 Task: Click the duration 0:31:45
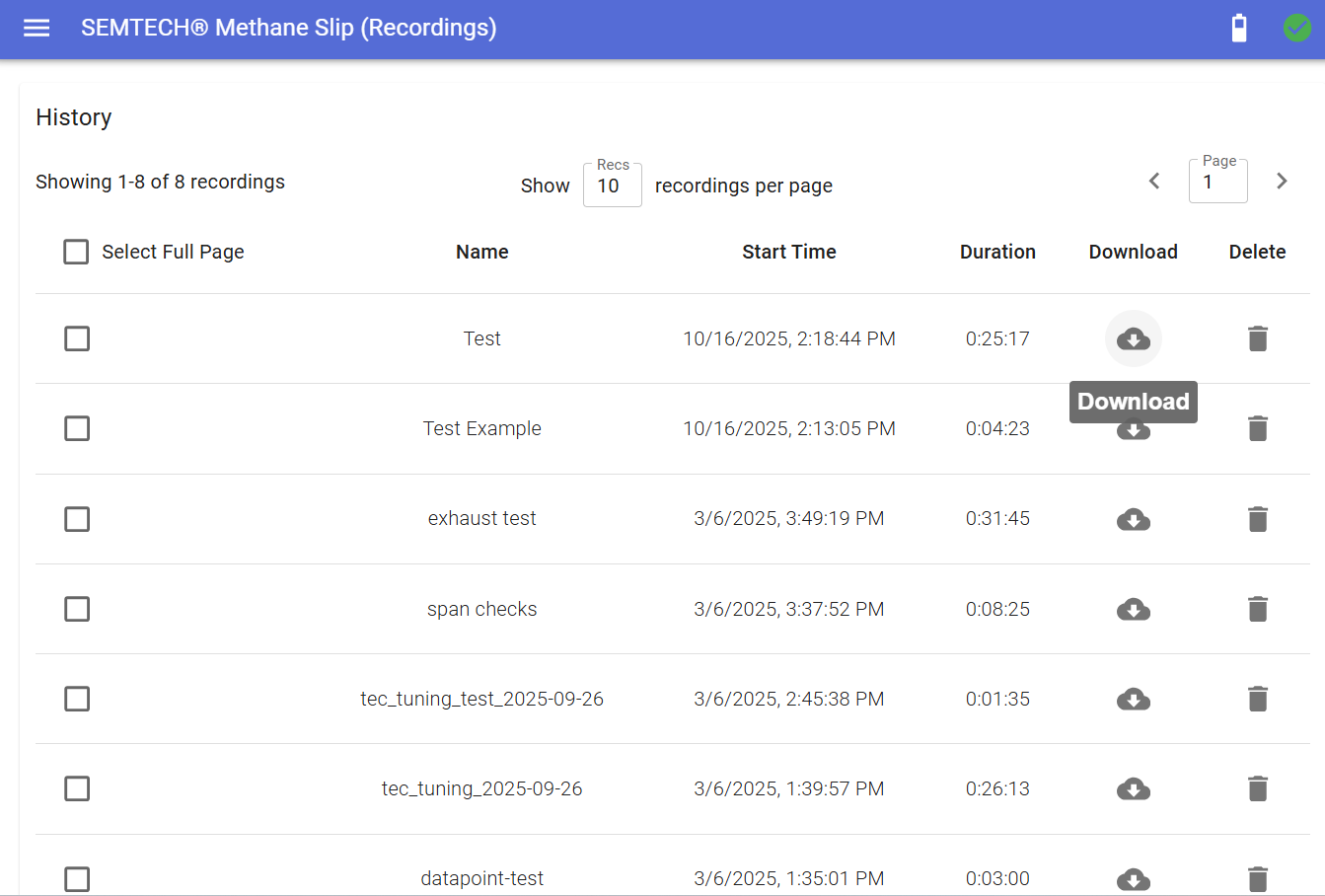(997, 518)
